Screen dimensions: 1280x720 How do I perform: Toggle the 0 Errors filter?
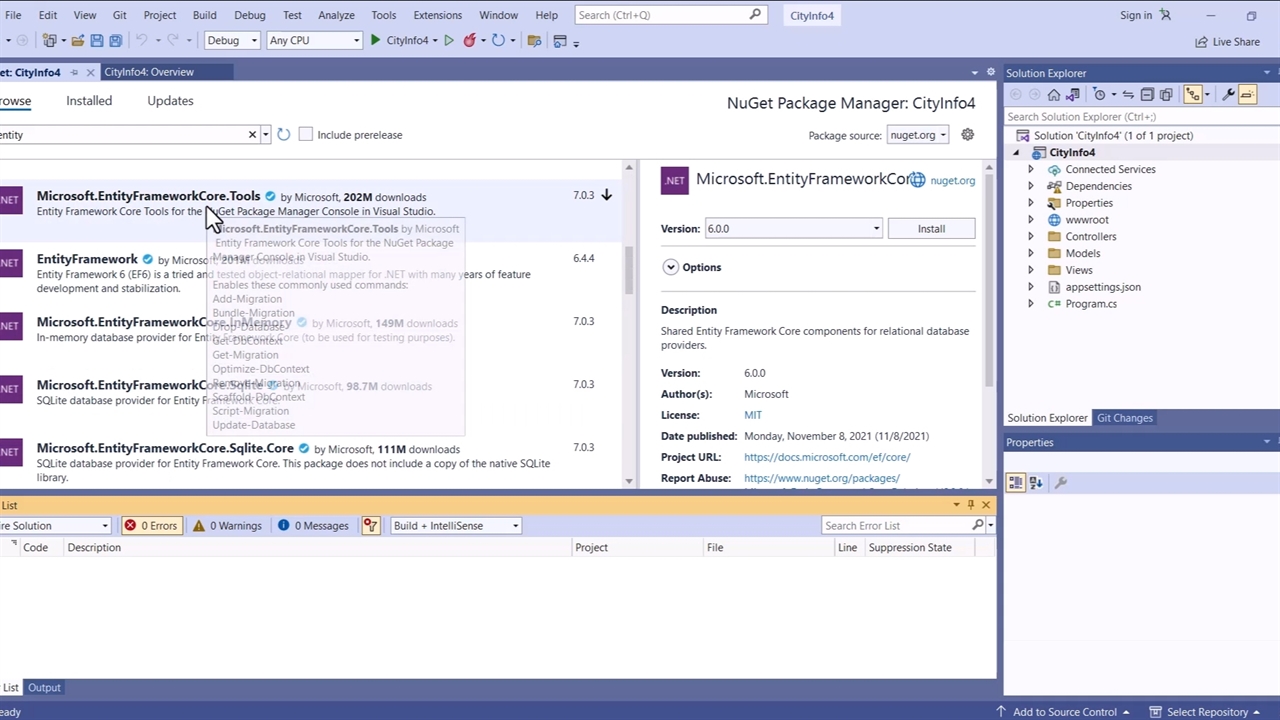[x=150, y=526]
